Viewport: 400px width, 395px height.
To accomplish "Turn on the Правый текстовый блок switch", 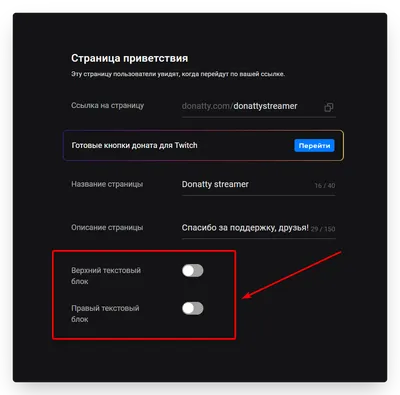I will tap(193, 308).
